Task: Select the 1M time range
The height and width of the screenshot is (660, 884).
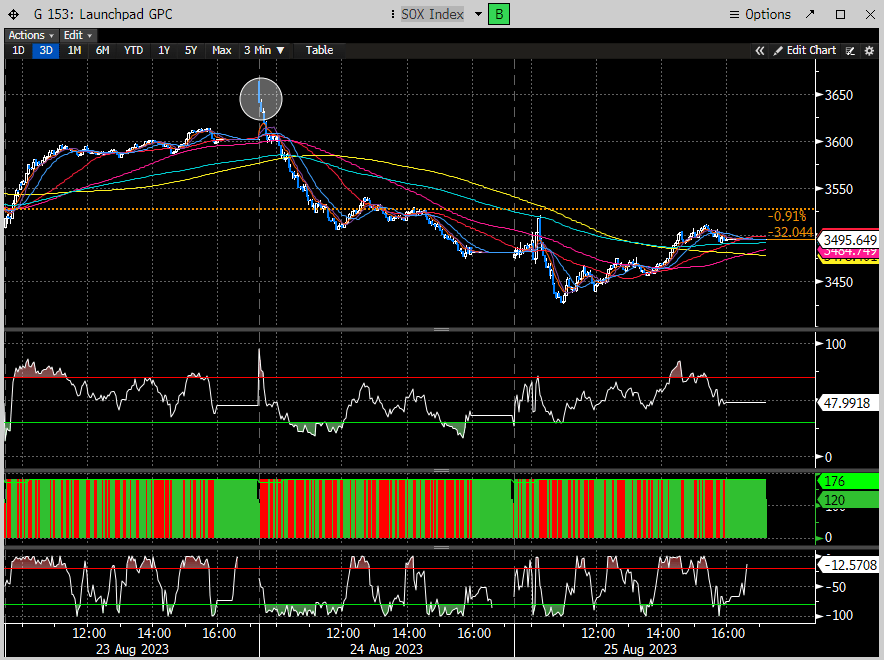Action: coord(74,50)
